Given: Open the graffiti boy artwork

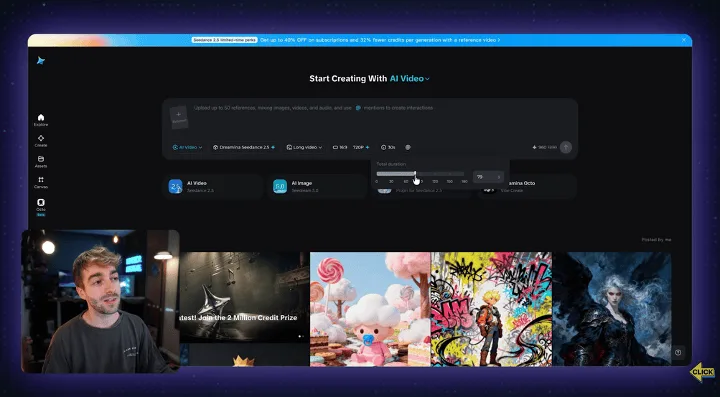Looking at the screenshot, I should coord(491,309).
